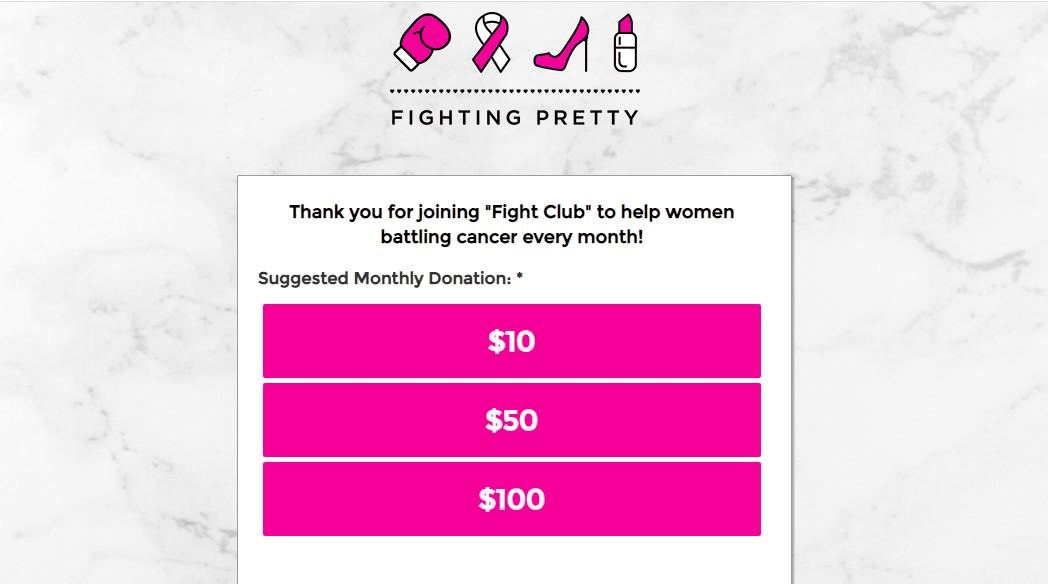Screen dimensions: 1048x584
Task: Click the pink high heel shoe icon
Action: pos(560,46)
